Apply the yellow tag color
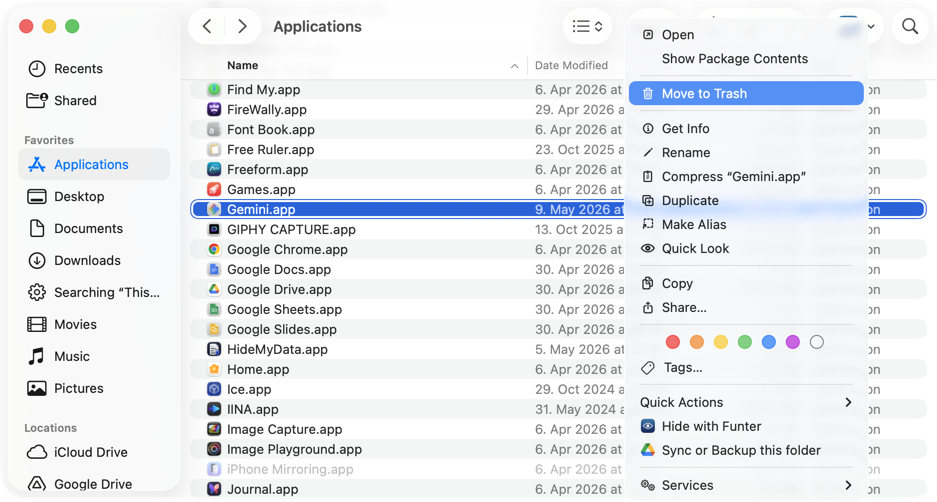937x502 pixels. 721,342
